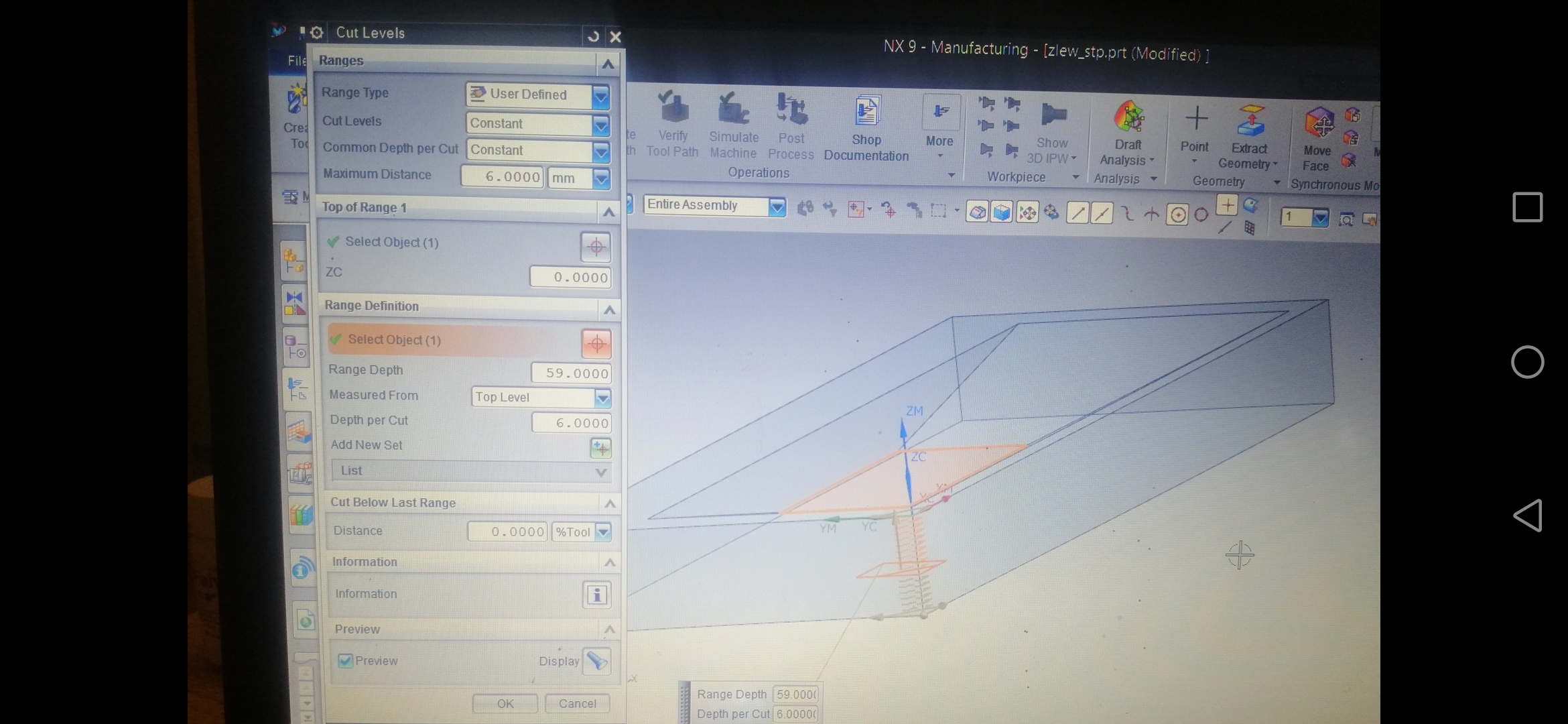Click the Verify Tool Path icon

tap(673, 108)
